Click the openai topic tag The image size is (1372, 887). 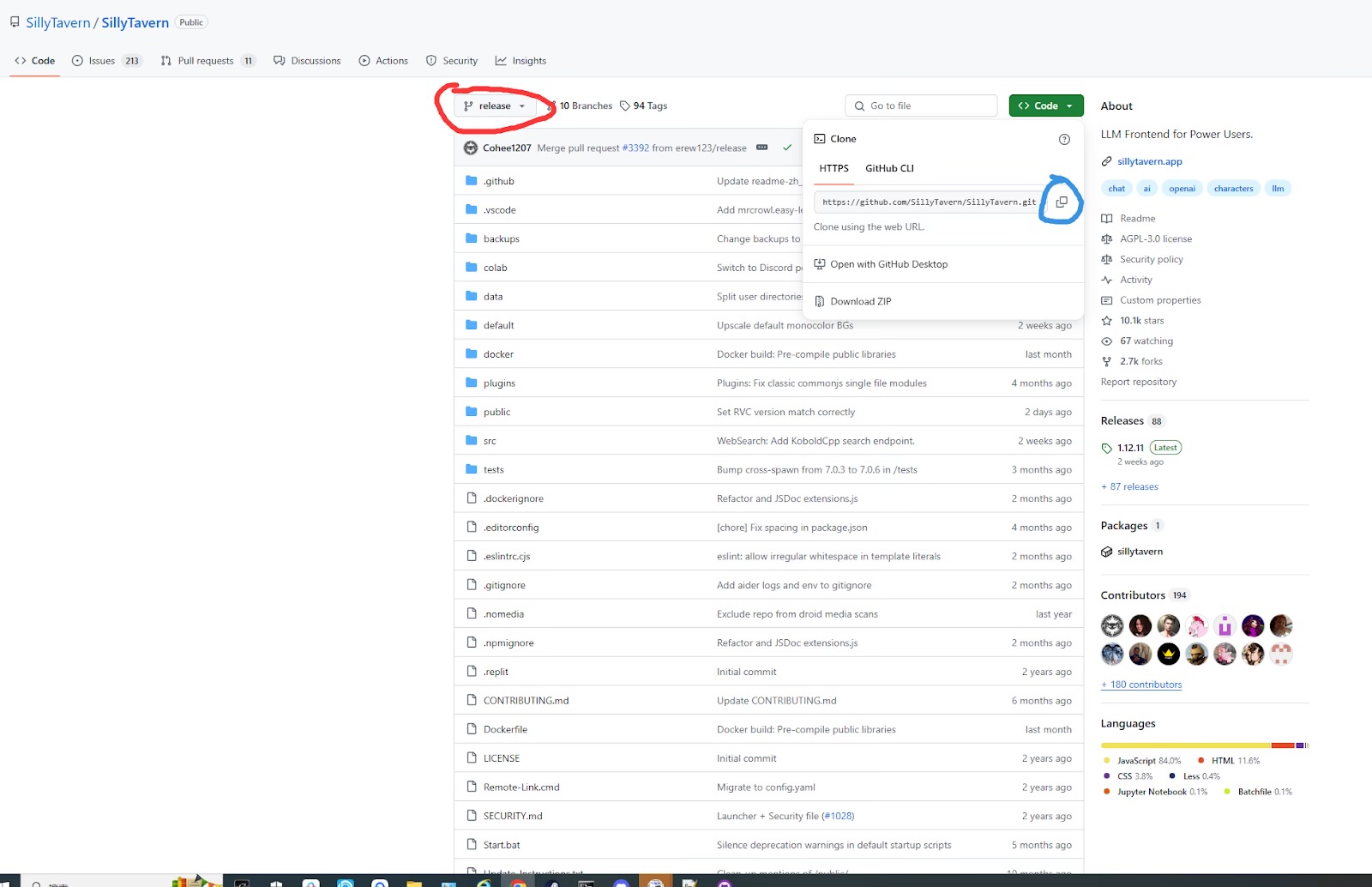click(1182, 189)
